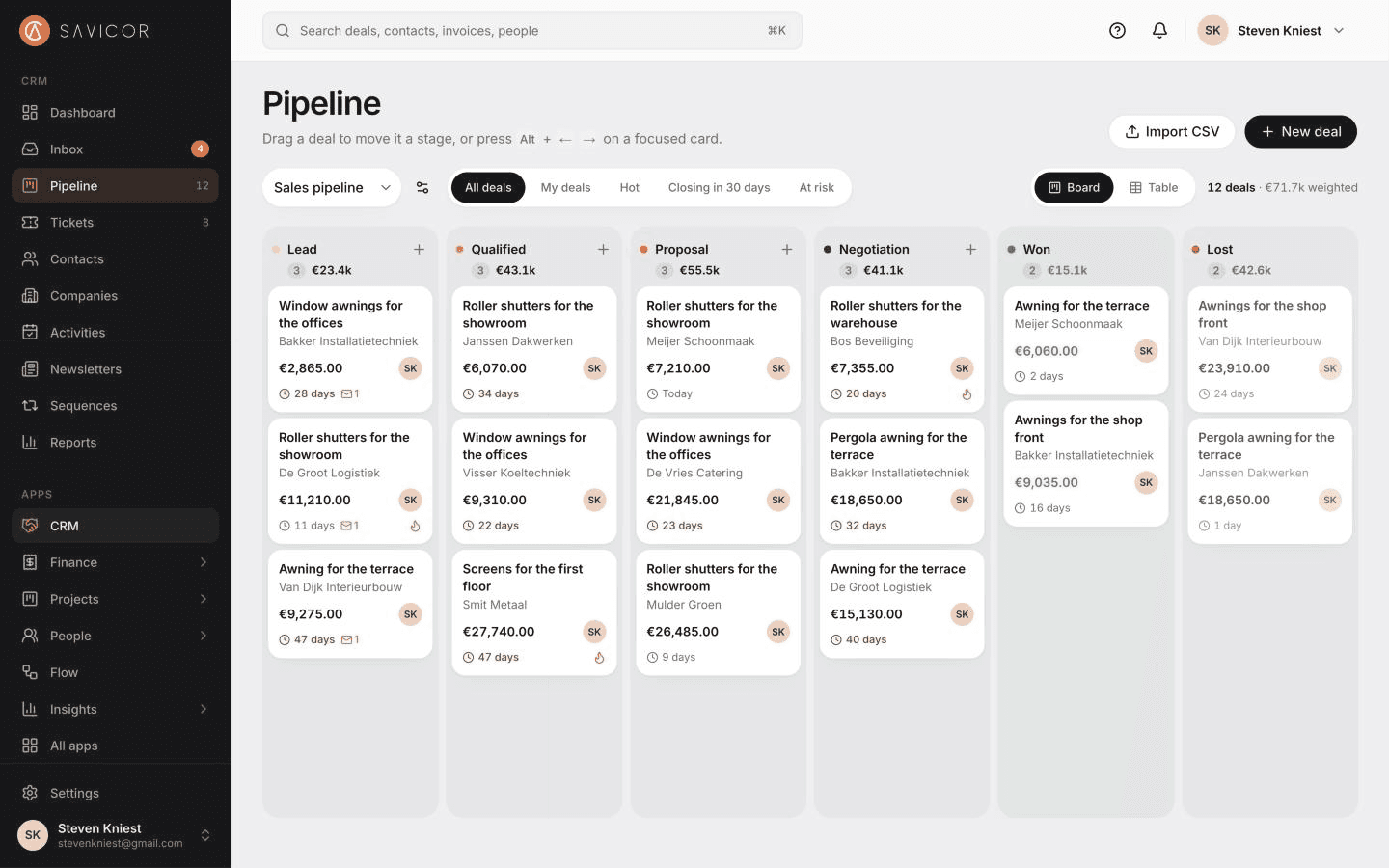The height and width of the screenshot is (868, 1389).
Task: Select the CRM app in the sidebar
Action: tap(115, 526)
